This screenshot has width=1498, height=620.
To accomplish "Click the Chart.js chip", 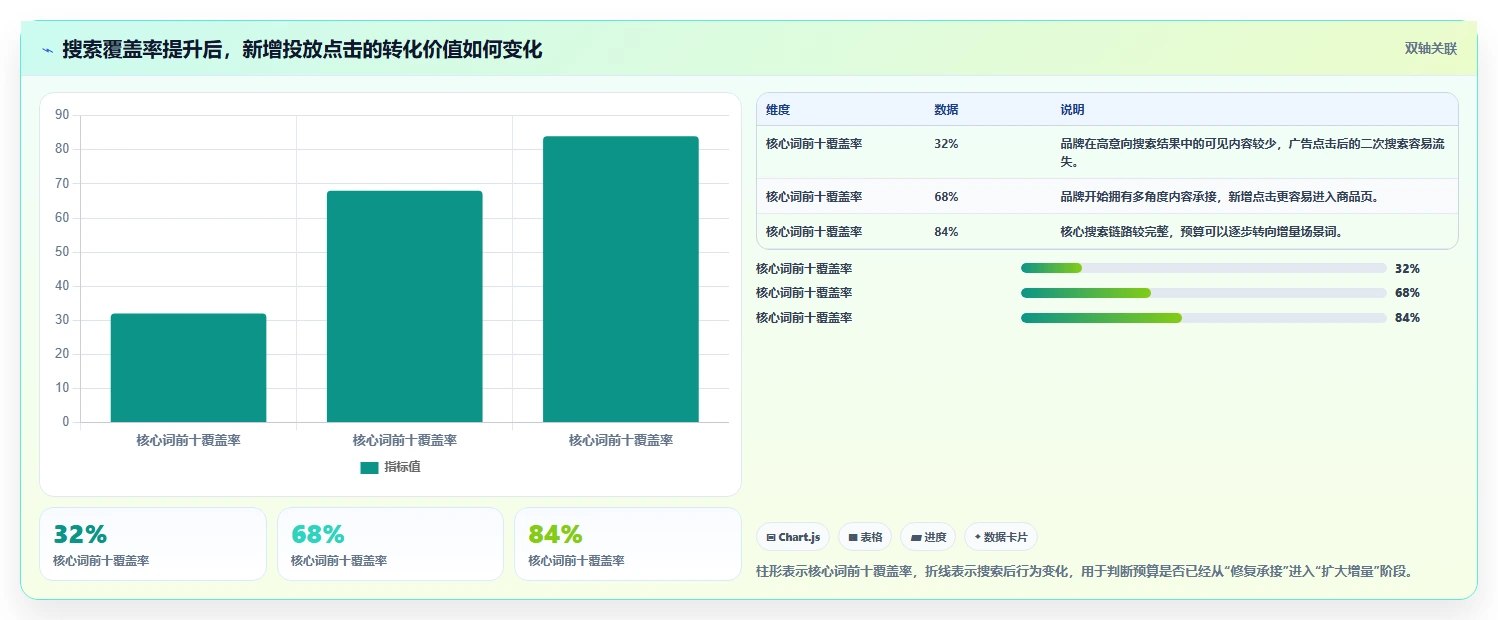I will pyautogui.click(x=793, y=537).
